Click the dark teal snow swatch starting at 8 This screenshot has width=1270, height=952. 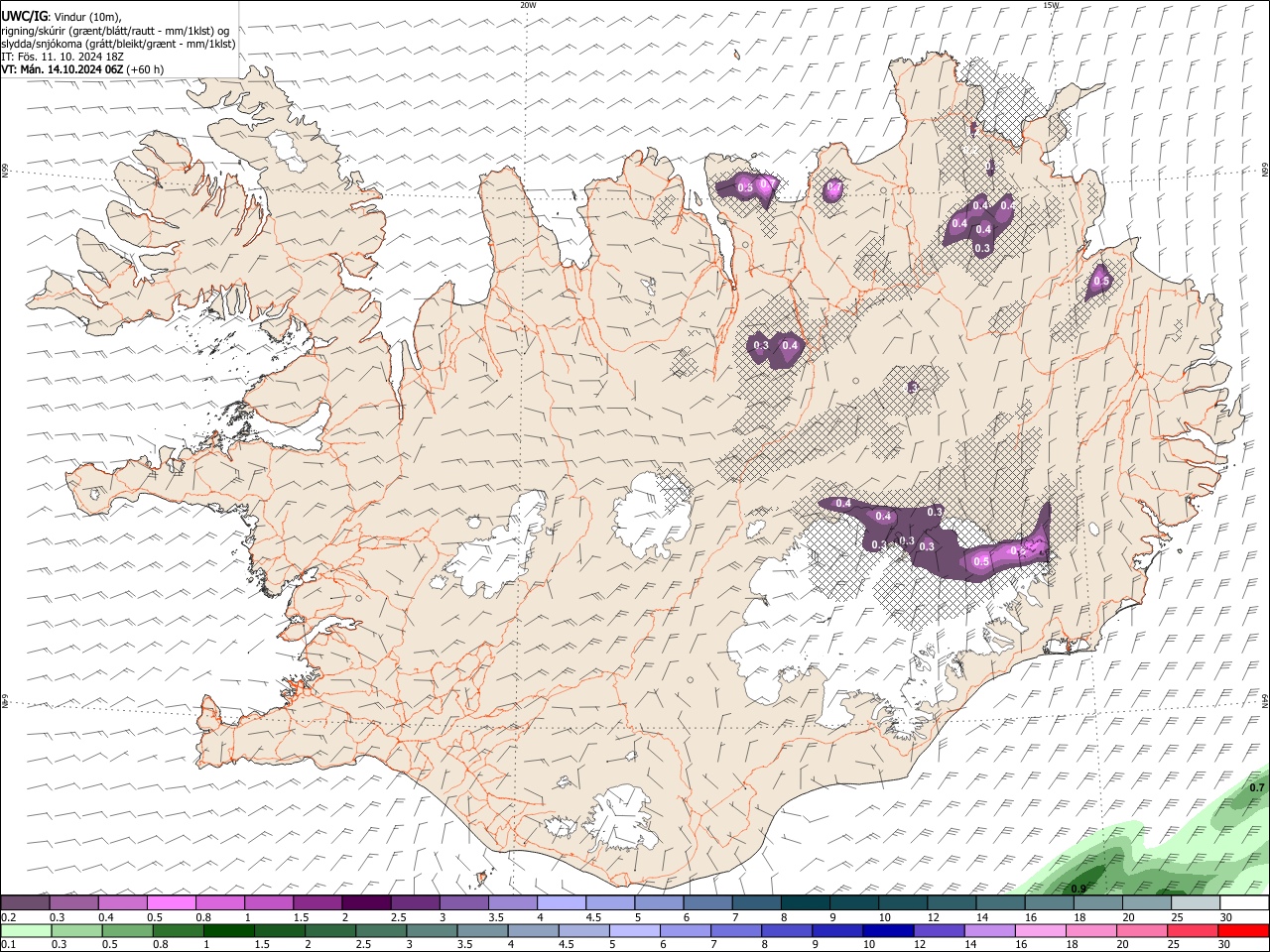[806, 902]
